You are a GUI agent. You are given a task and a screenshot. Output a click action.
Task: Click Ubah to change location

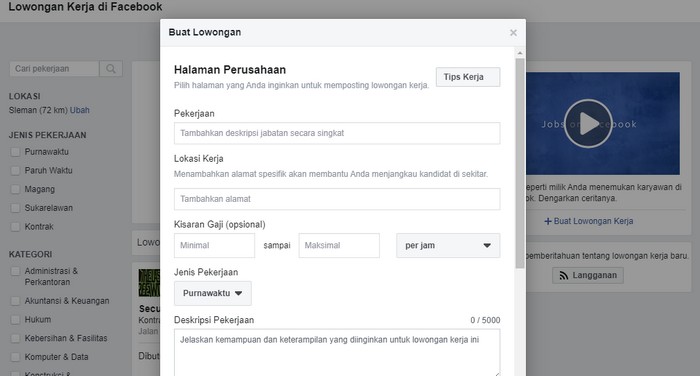(80, 110)
